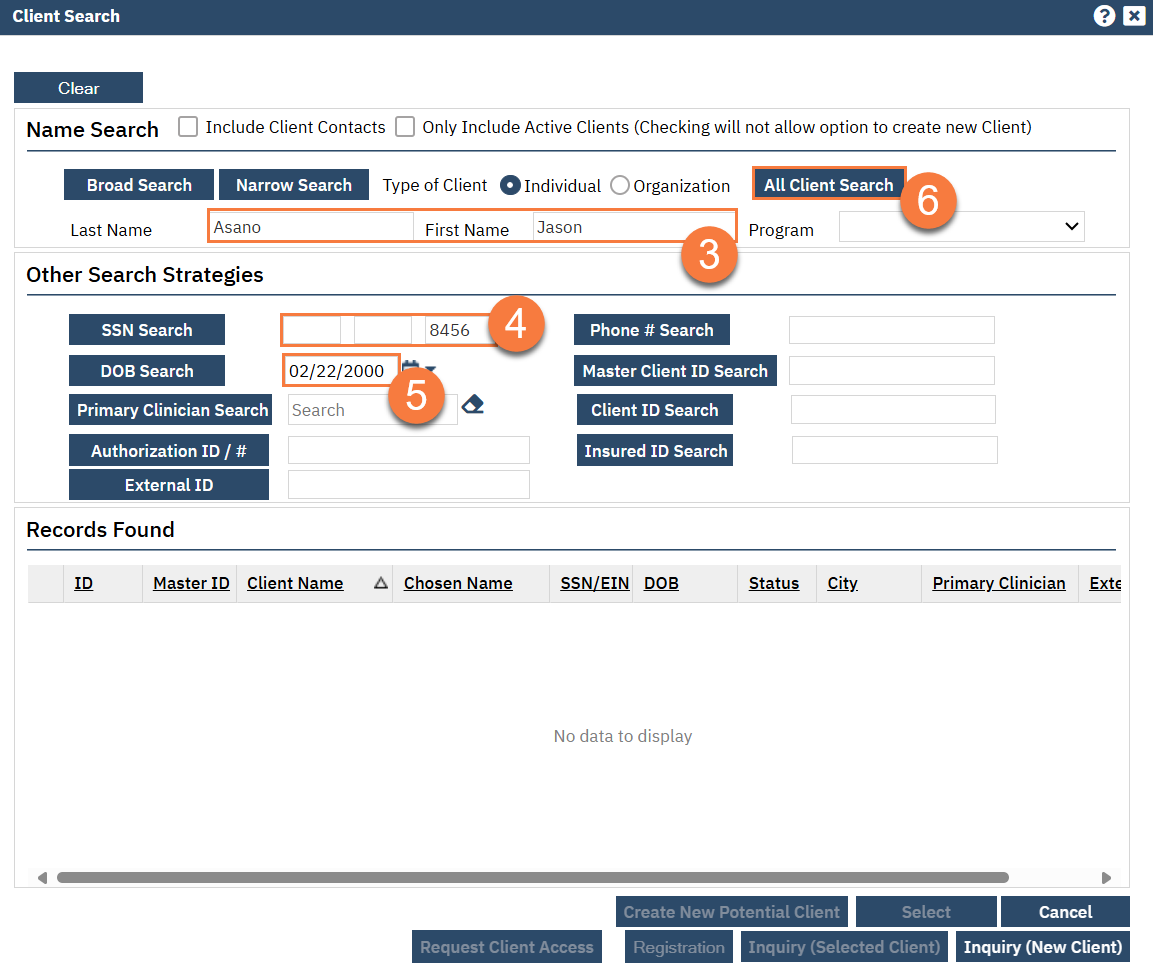Sort results by the DOB column header

661,584
